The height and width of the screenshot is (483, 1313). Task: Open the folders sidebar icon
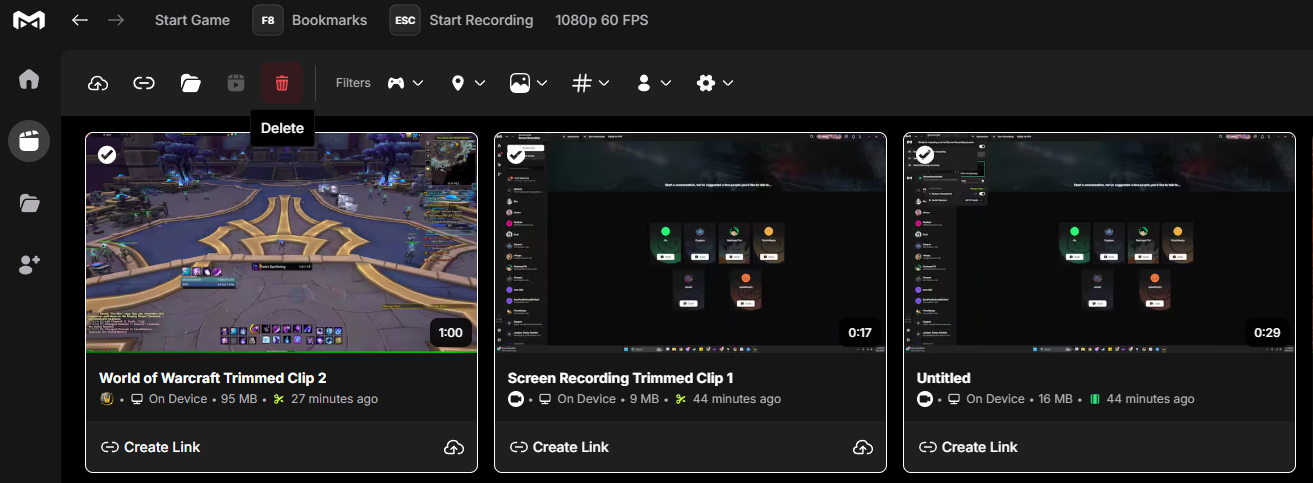pyautogui.click(x=29, y=203)
